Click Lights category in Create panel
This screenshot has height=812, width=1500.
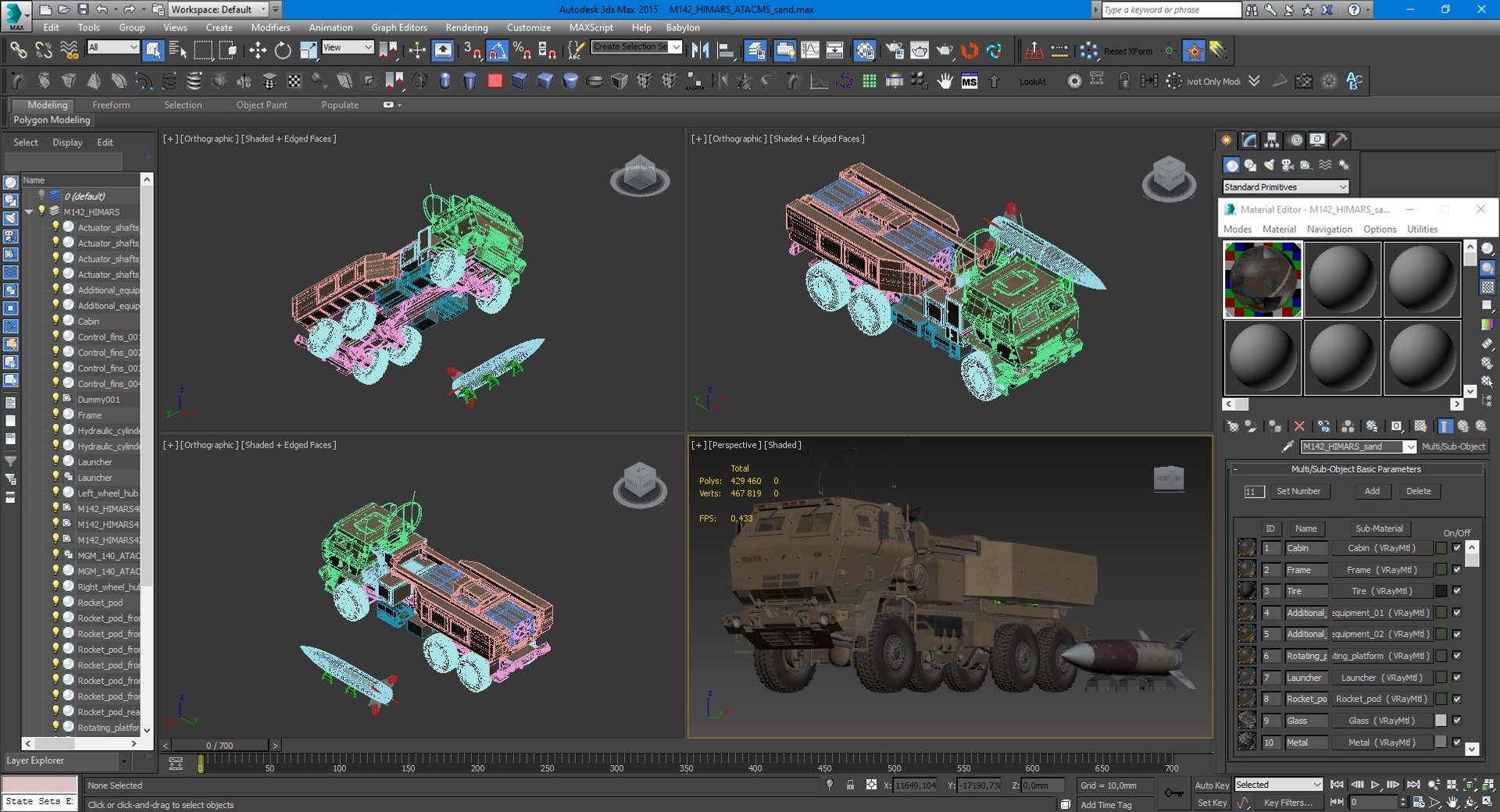(x=1269, y=165)
